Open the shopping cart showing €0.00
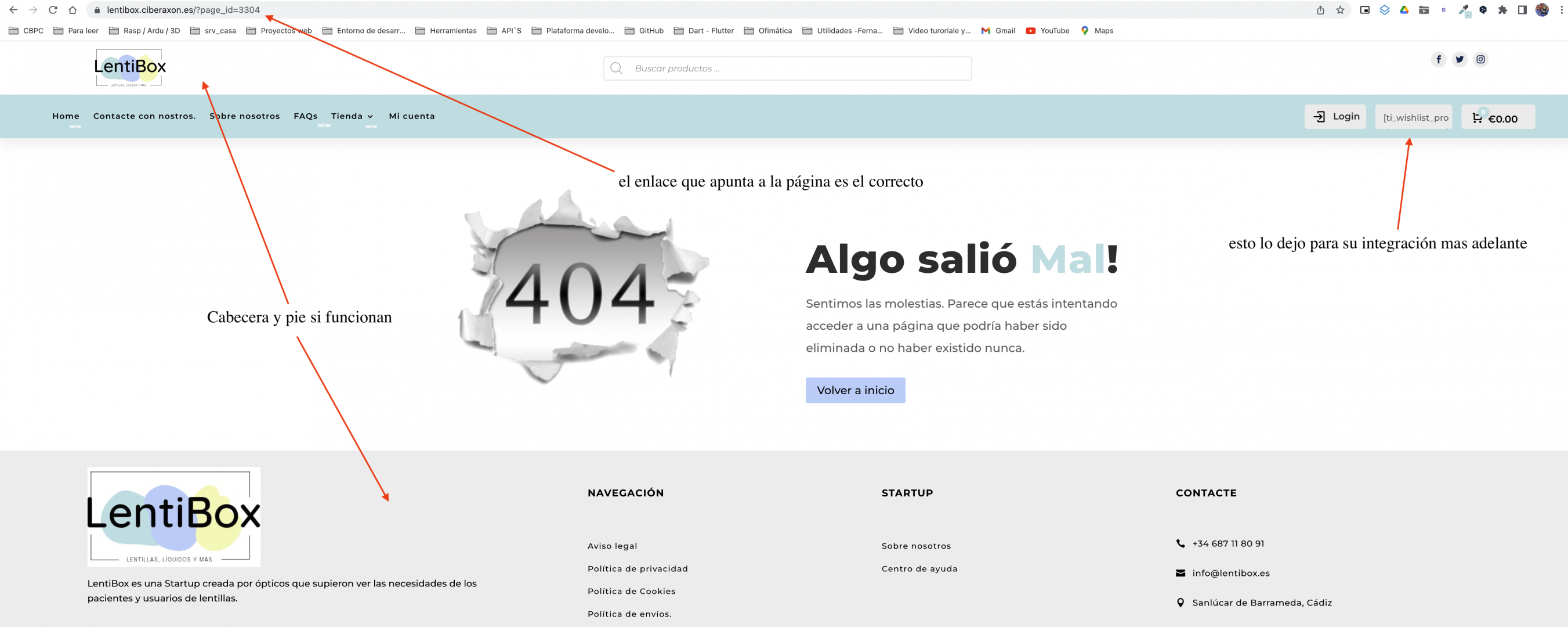The height and width of the screenshot is (627, 1568). tap(1497, 117)
